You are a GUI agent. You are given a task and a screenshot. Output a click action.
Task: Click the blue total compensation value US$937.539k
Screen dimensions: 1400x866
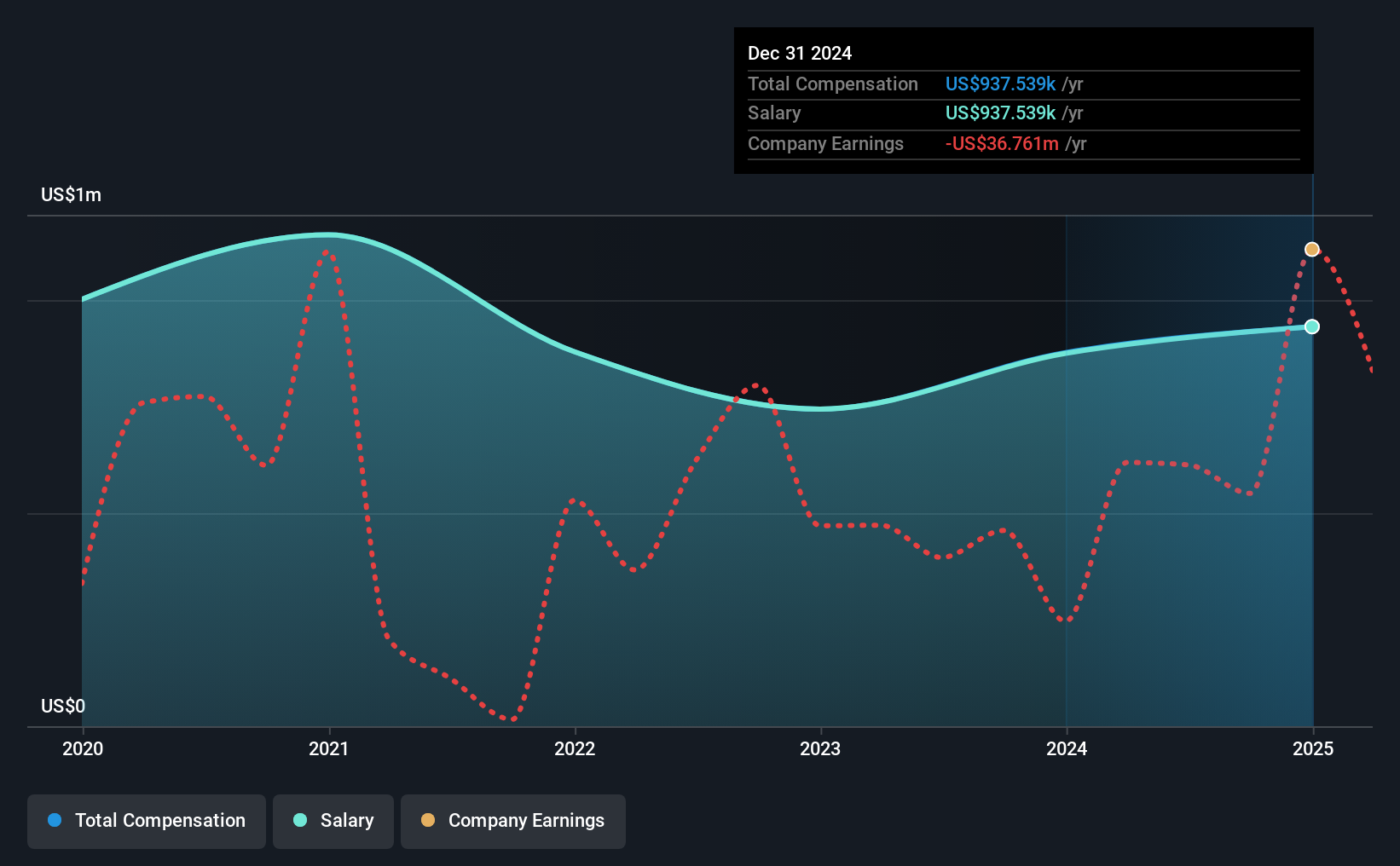[1001, 84]
